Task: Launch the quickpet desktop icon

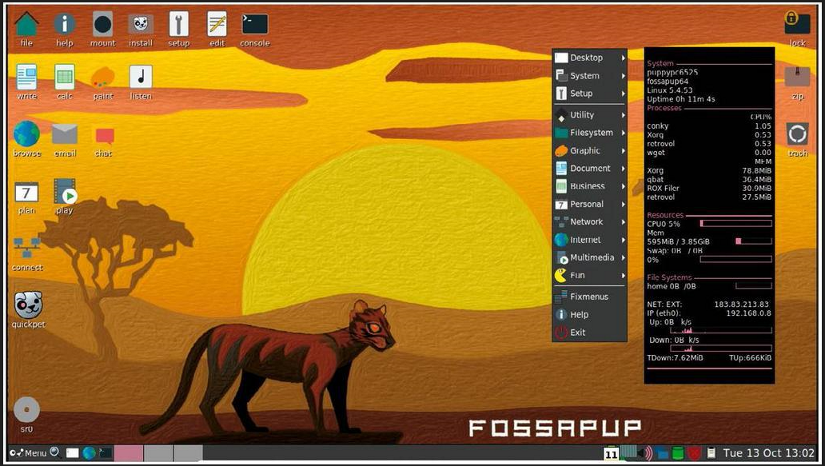Action: [x=28, y=304]
